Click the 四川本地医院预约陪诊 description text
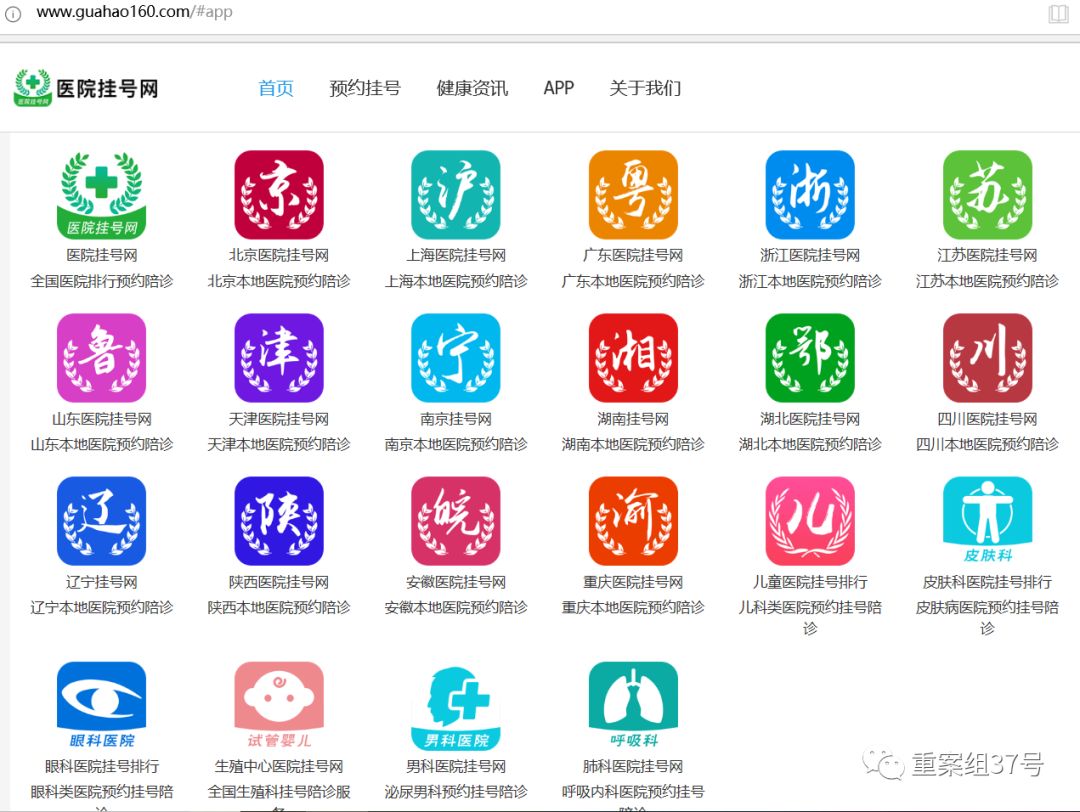 click(988, 444)
